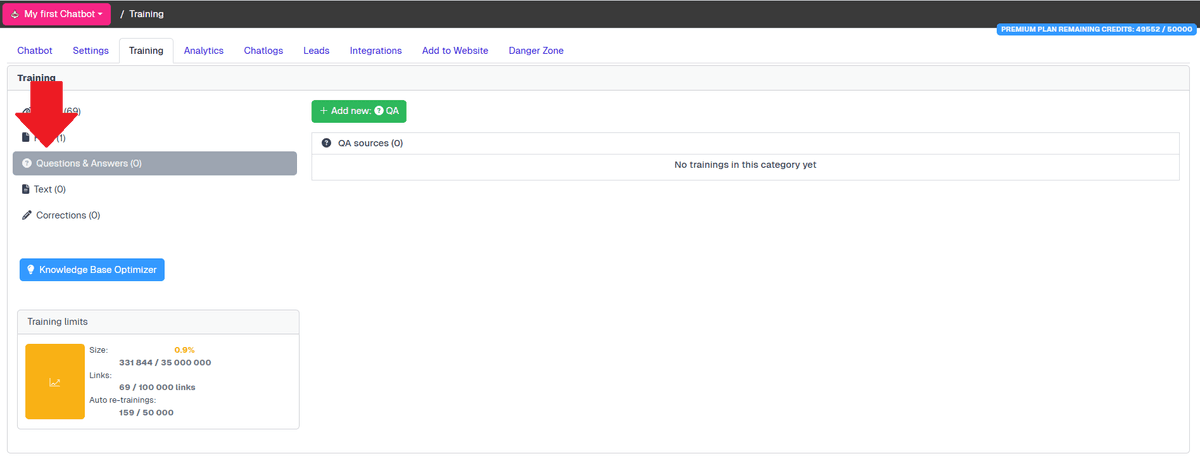Screen dimensions: 1200x468
Task: Go to the Analytics tab
Action: 204,51
